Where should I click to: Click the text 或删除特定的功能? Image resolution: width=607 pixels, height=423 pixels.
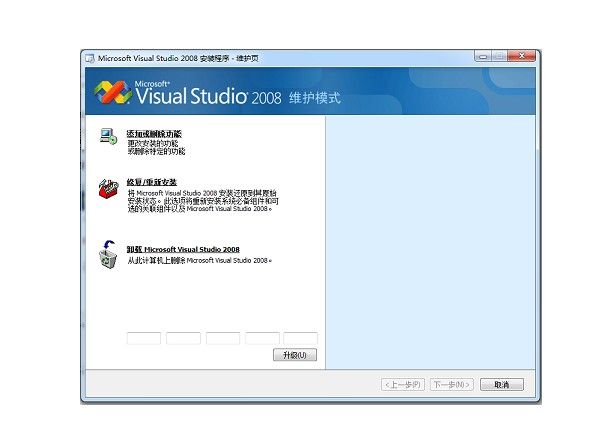pyautogui.click(x=156, y=151)
